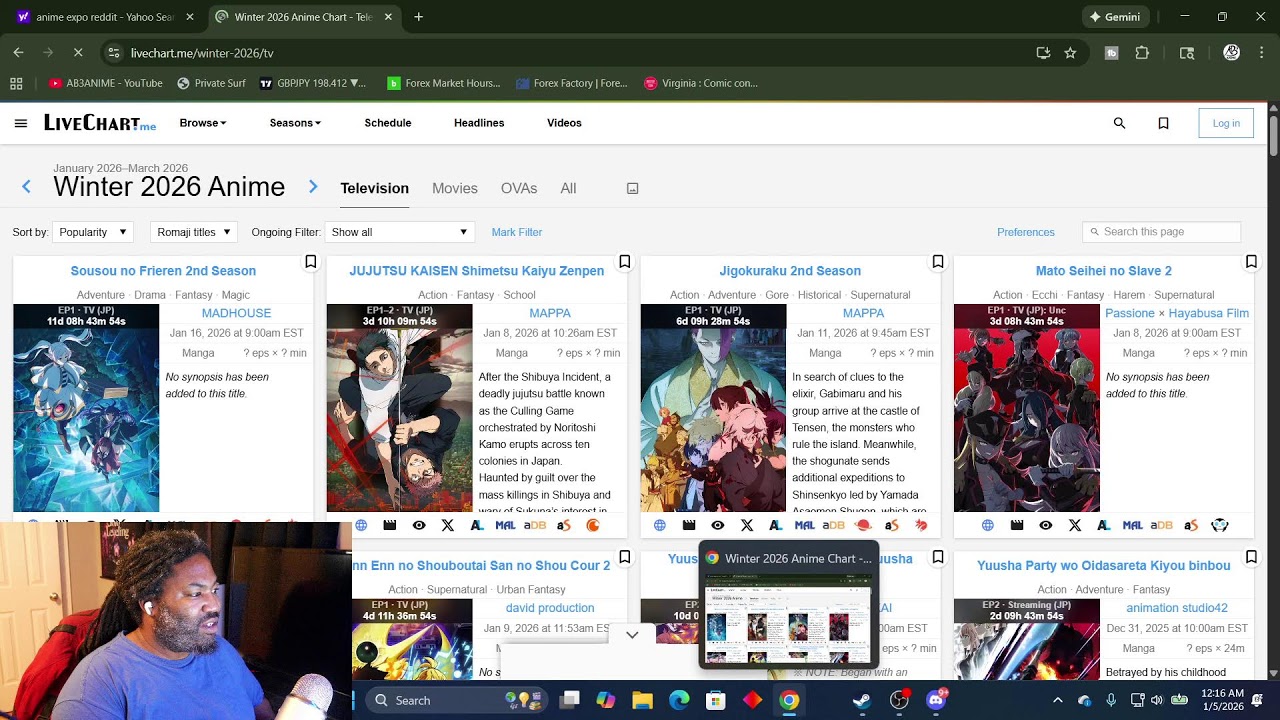
Task: Open Jujutsu Kaisen videos clapperboard icon
Action: point(390,525)
